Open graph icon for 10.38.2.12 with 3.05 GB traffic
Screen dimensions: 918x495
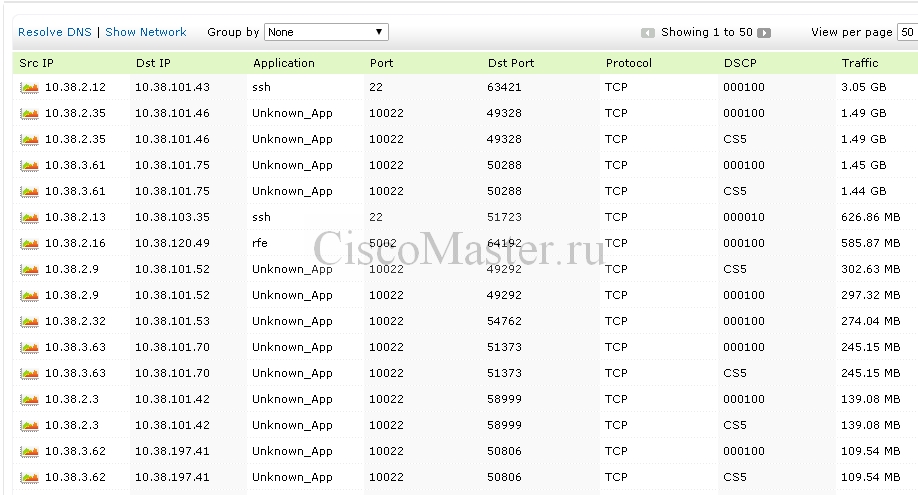point(29,88)
